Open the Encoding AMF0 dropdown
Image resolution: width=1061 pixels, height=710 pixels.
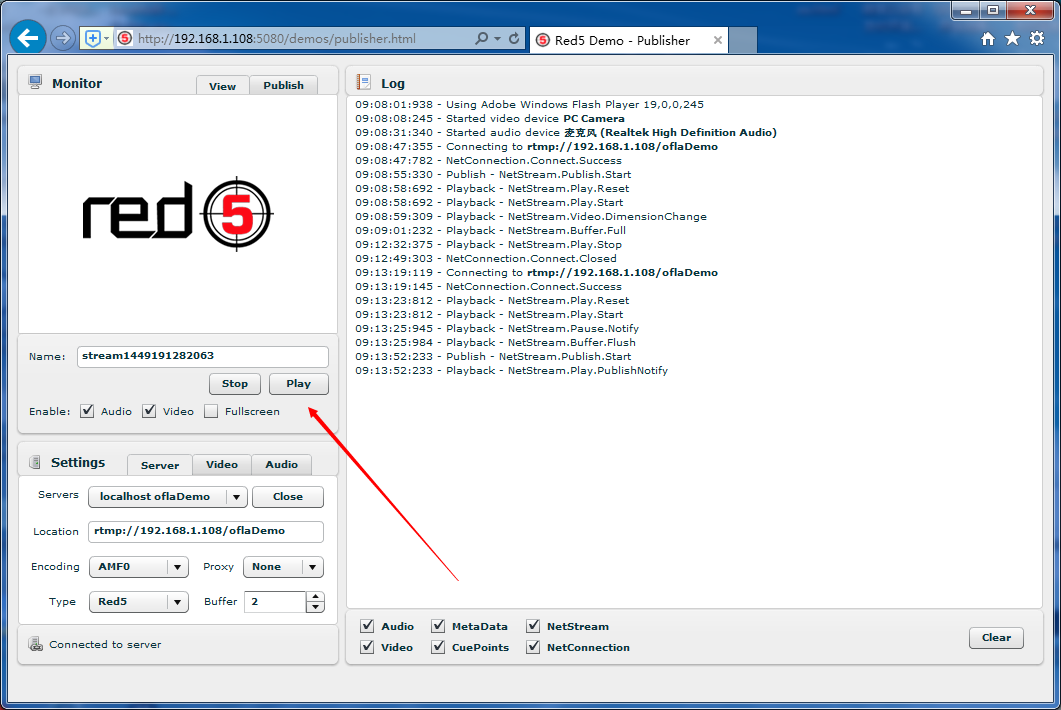[x=139, y=567]
